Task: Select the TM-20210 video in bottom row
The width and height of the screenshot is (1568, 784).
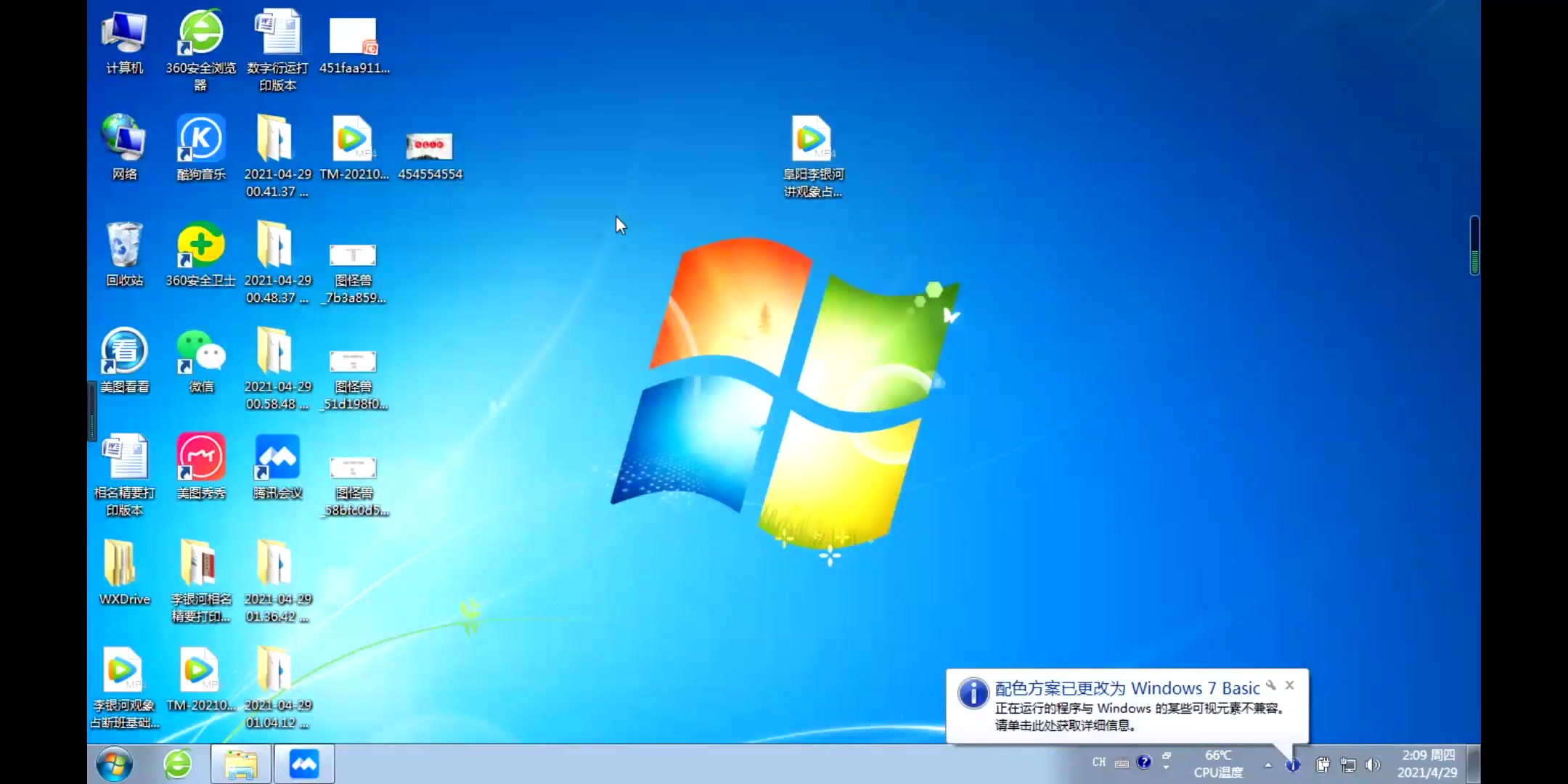Action: tap(201, 679)
